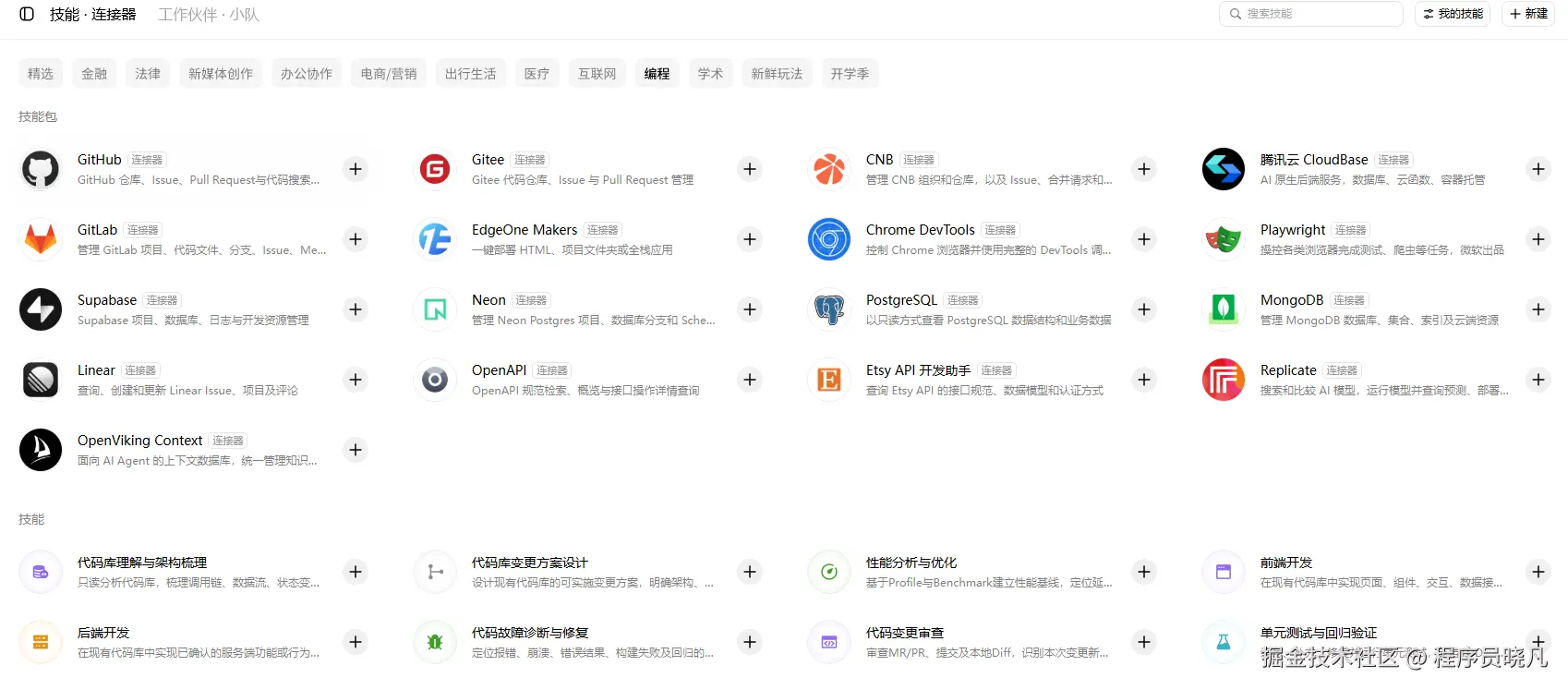Screen dimensions: 1568x690
Task: Click the Linear logo icon
Action: pos(41,380)
